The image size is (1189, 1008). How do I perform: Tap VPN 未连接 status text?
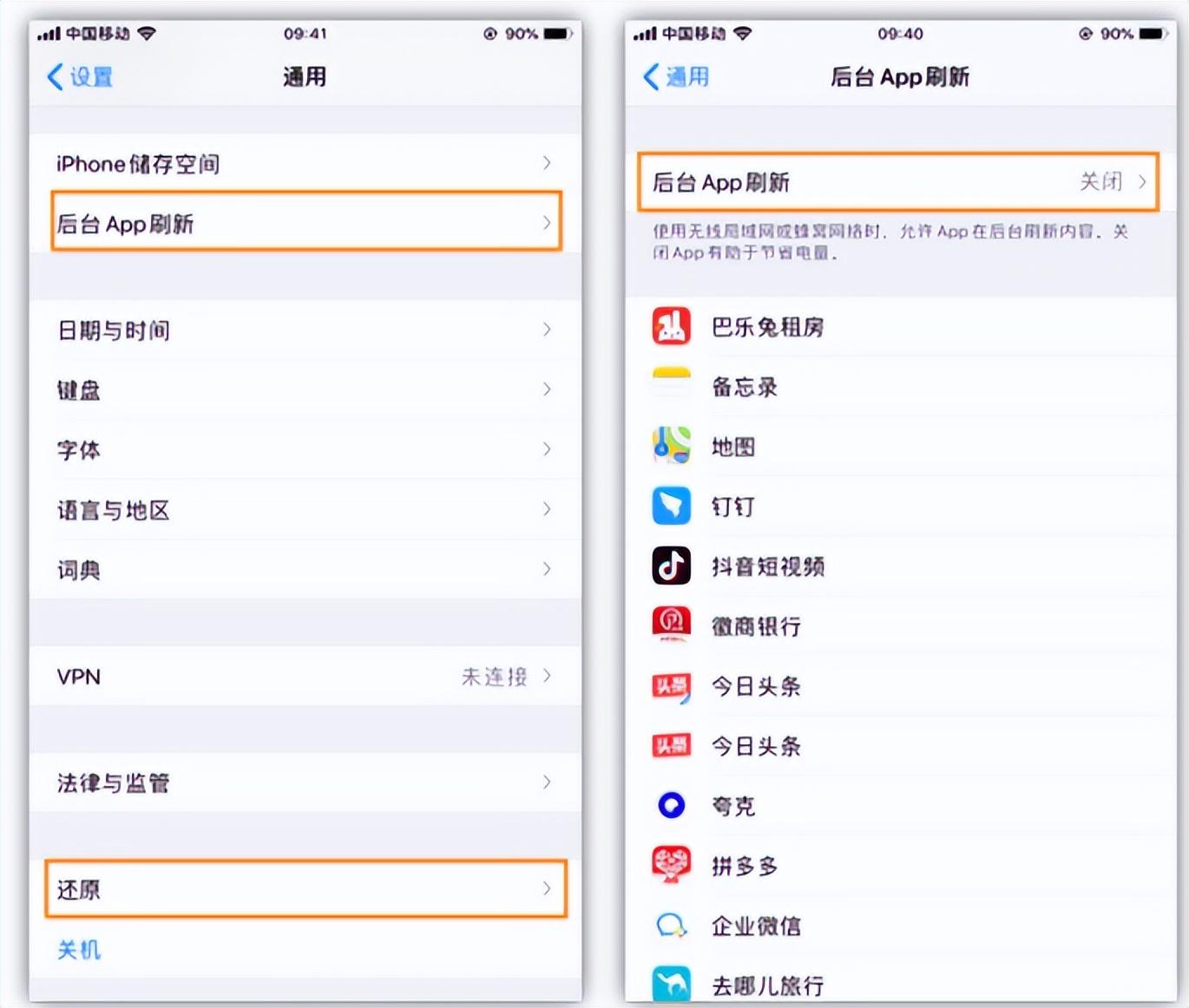(x=495, y=677)
